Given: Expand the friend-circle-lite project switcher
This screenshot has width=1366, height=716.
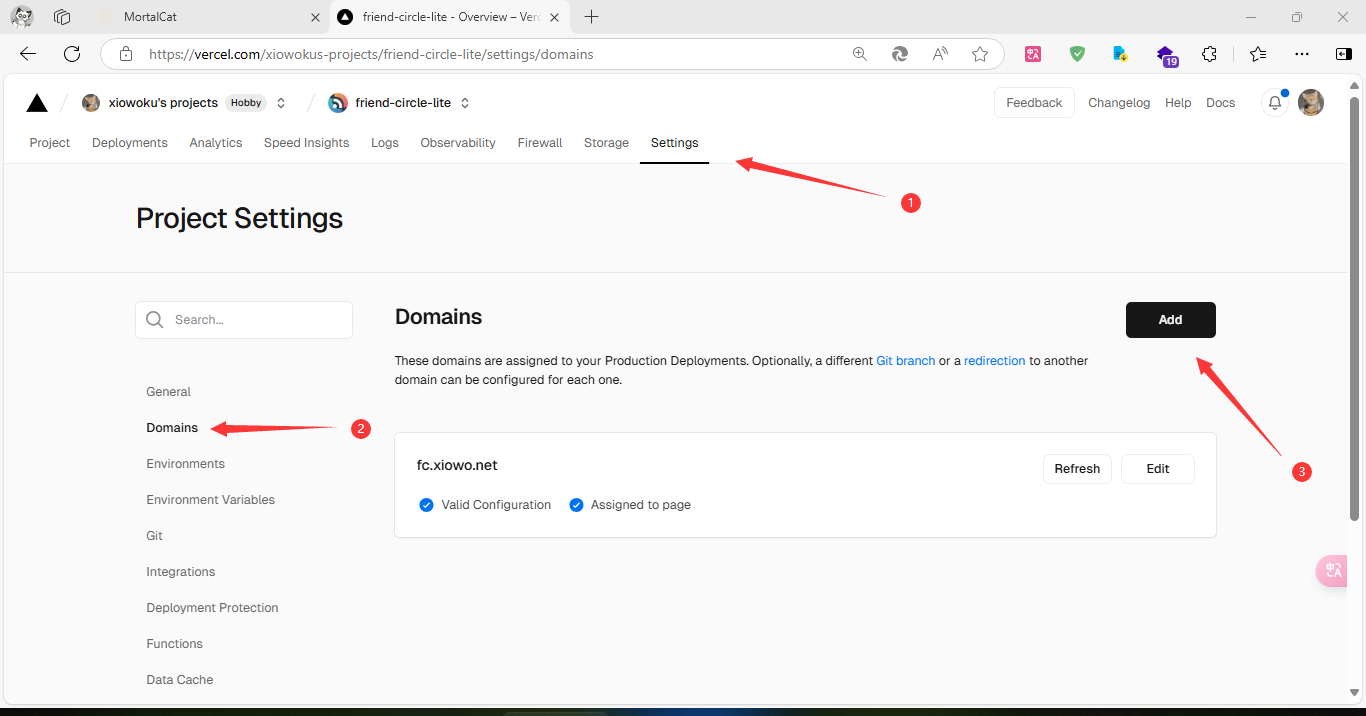Looking at the screenshot, I should [x=465, y=103].
